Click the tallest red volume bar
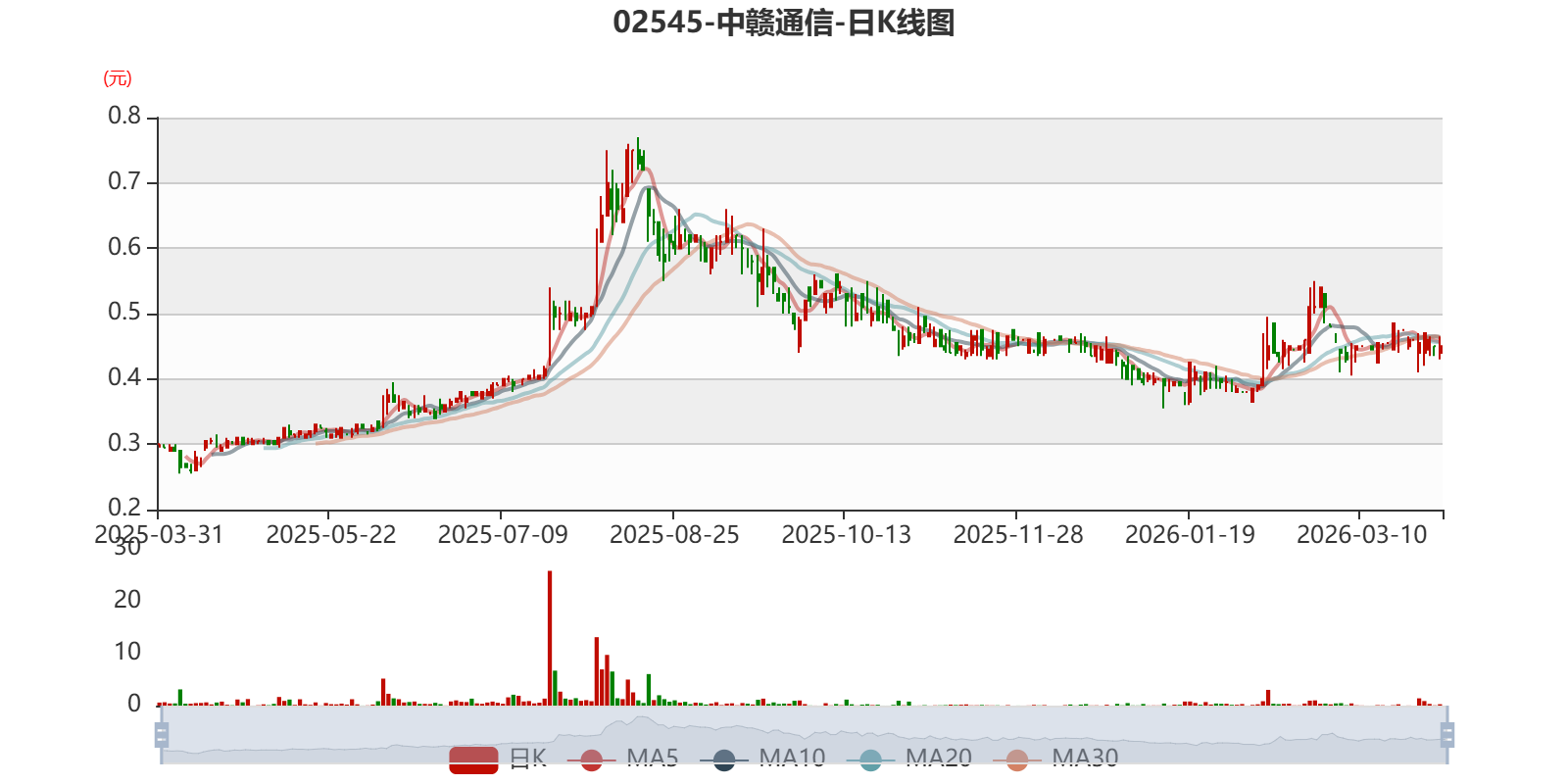 coord(550,638)
